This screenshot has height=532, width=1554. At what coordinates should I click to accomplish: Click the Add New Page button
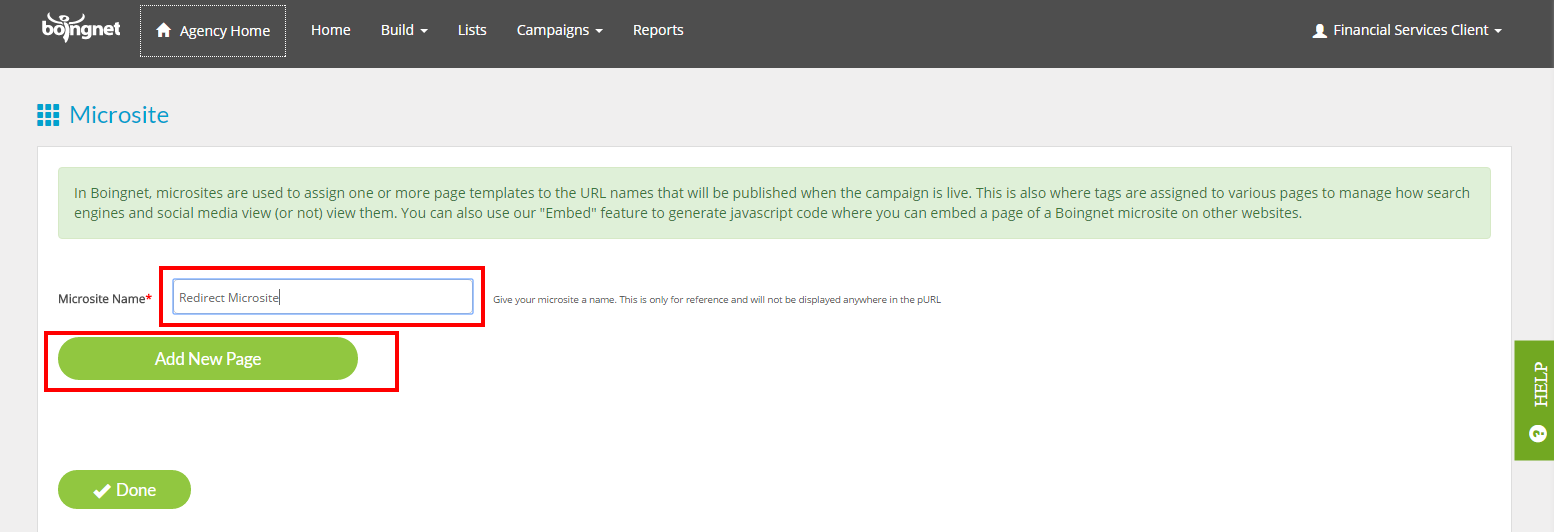[208, 359]
